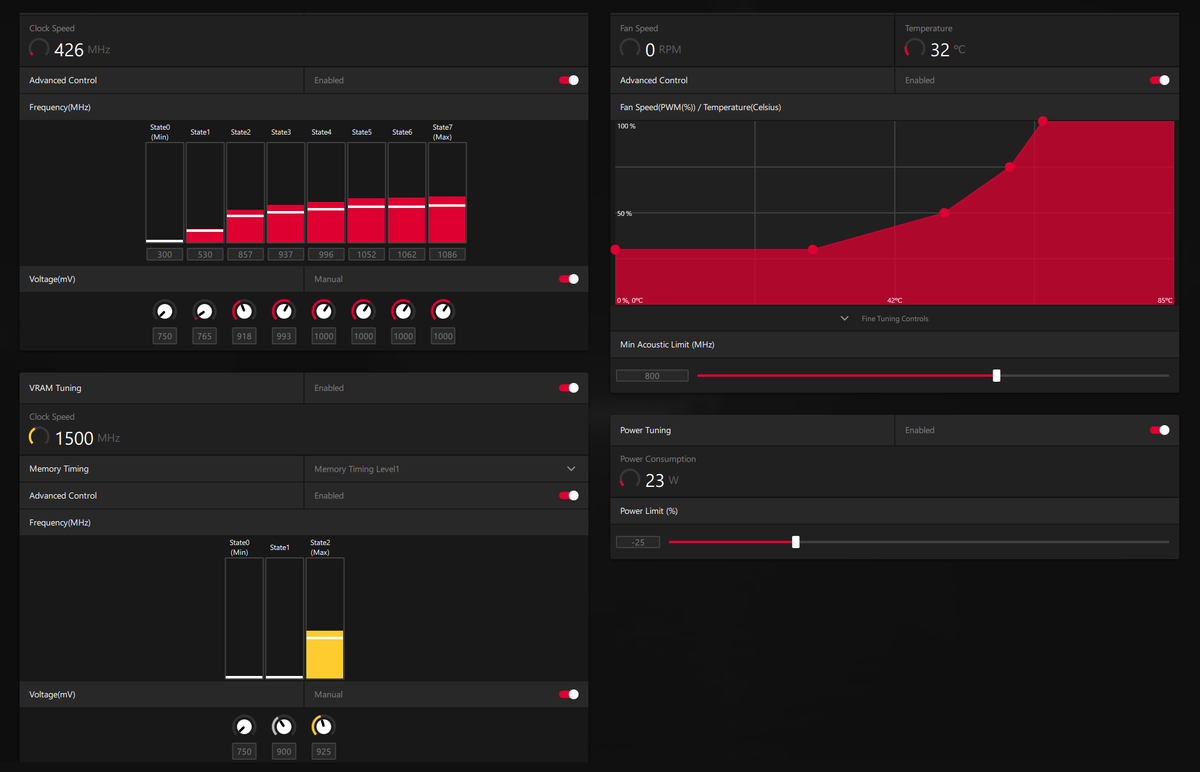Click the Temperature gauge icon
The height and width of the screenshot is (772, 1200).
pyautogui.click(x=914, y=48)
